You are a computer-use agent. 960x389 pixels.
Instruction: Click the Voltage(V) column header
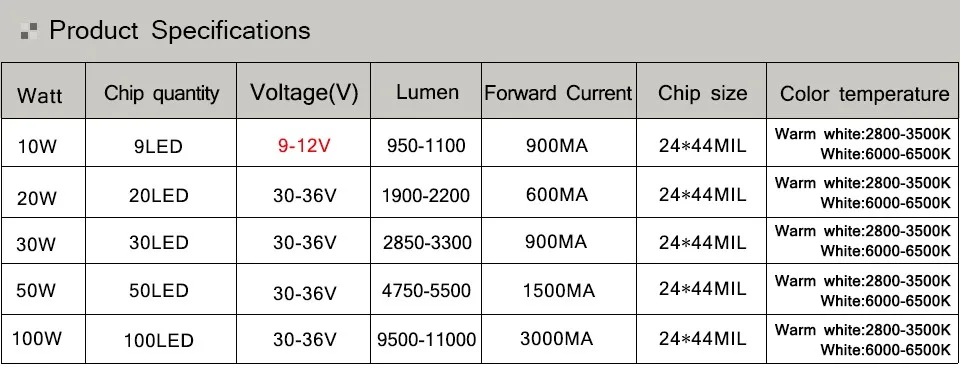pyautogui.click(x=304, y=93)
